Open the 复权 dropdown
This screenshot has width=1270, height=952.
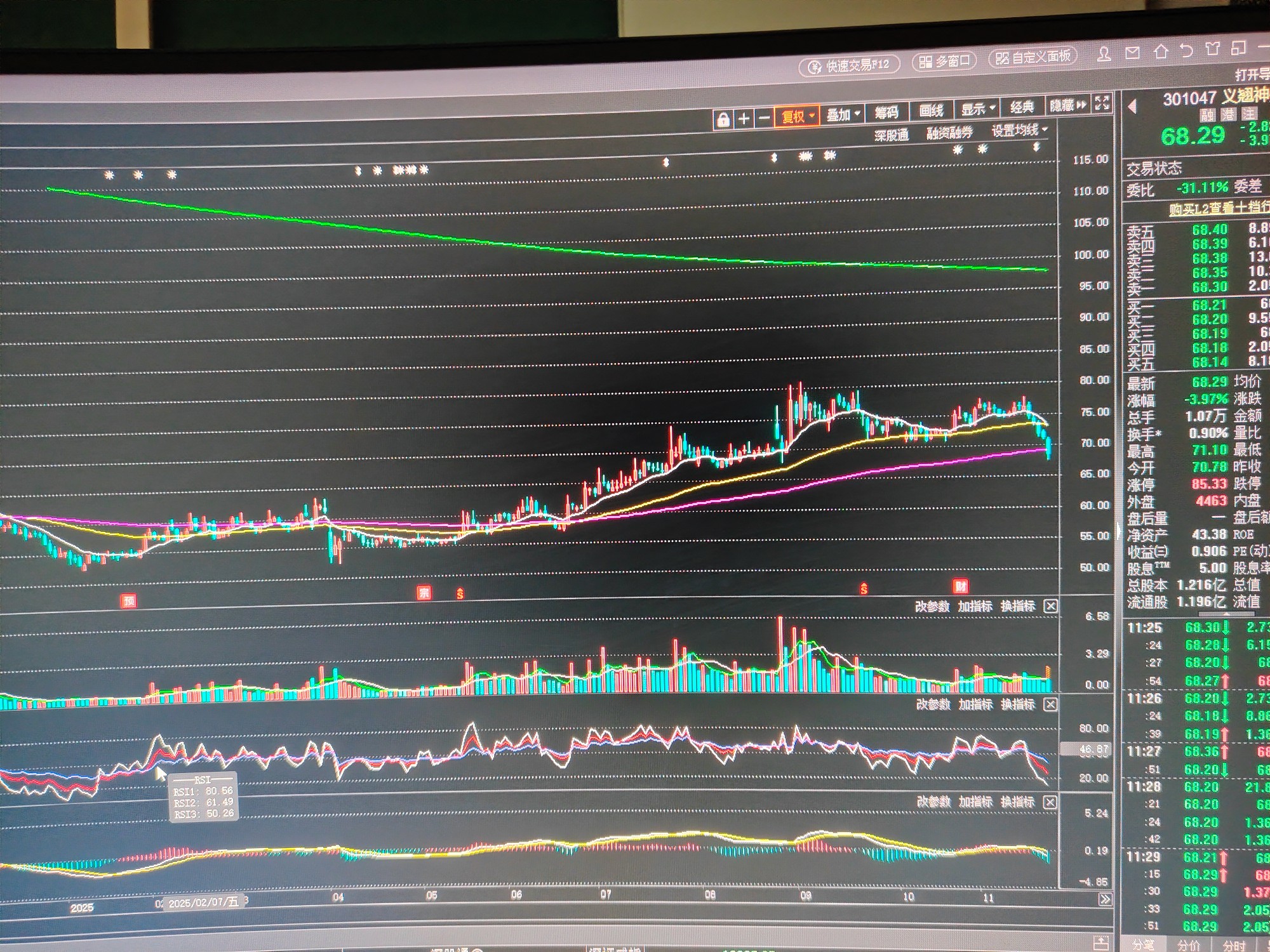(796, 116)
